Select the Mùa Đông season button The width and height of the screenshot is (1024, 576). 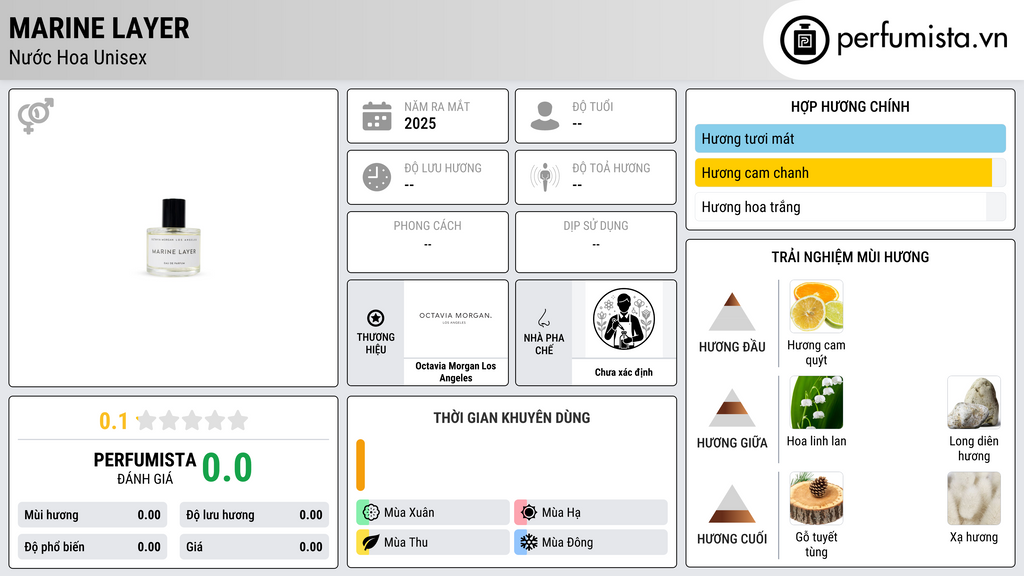591,542
